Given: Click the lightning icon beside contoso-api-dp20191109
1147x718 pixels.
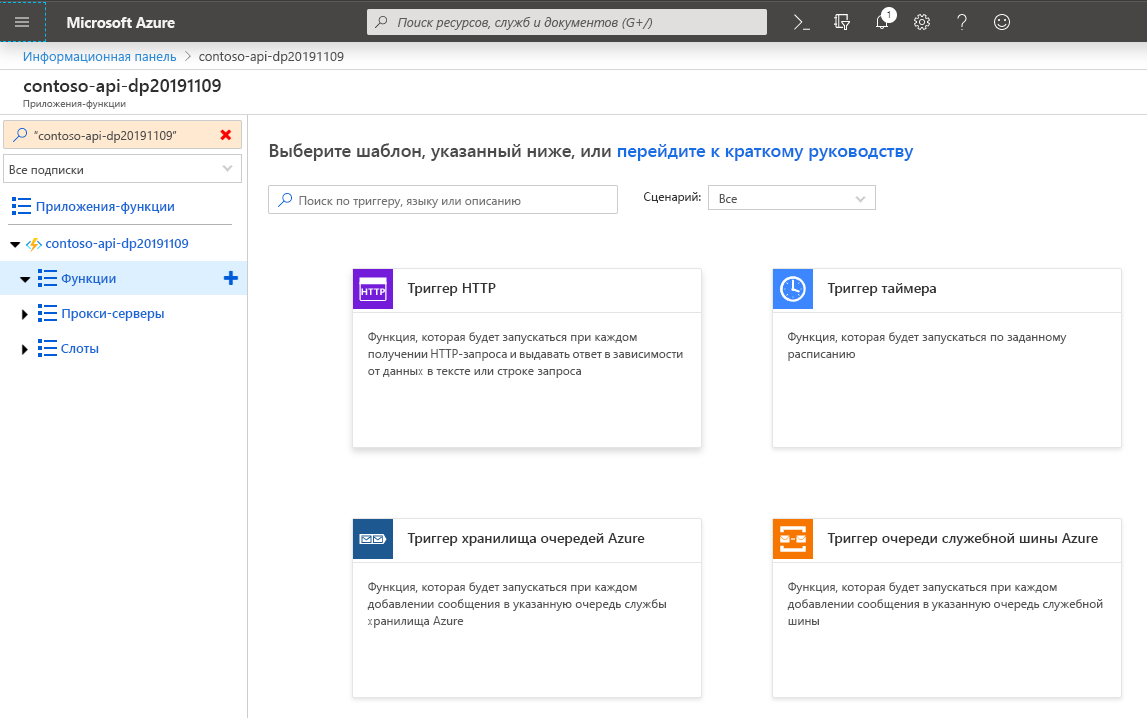Looking at the screenshot, I should click(x=34, y=244).
